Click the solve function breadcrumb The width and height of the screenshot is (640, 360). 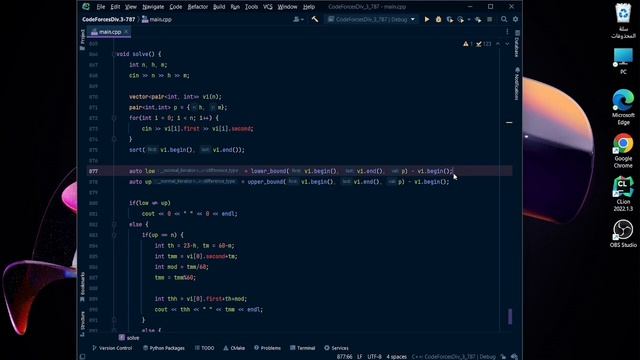pos(129,338)
